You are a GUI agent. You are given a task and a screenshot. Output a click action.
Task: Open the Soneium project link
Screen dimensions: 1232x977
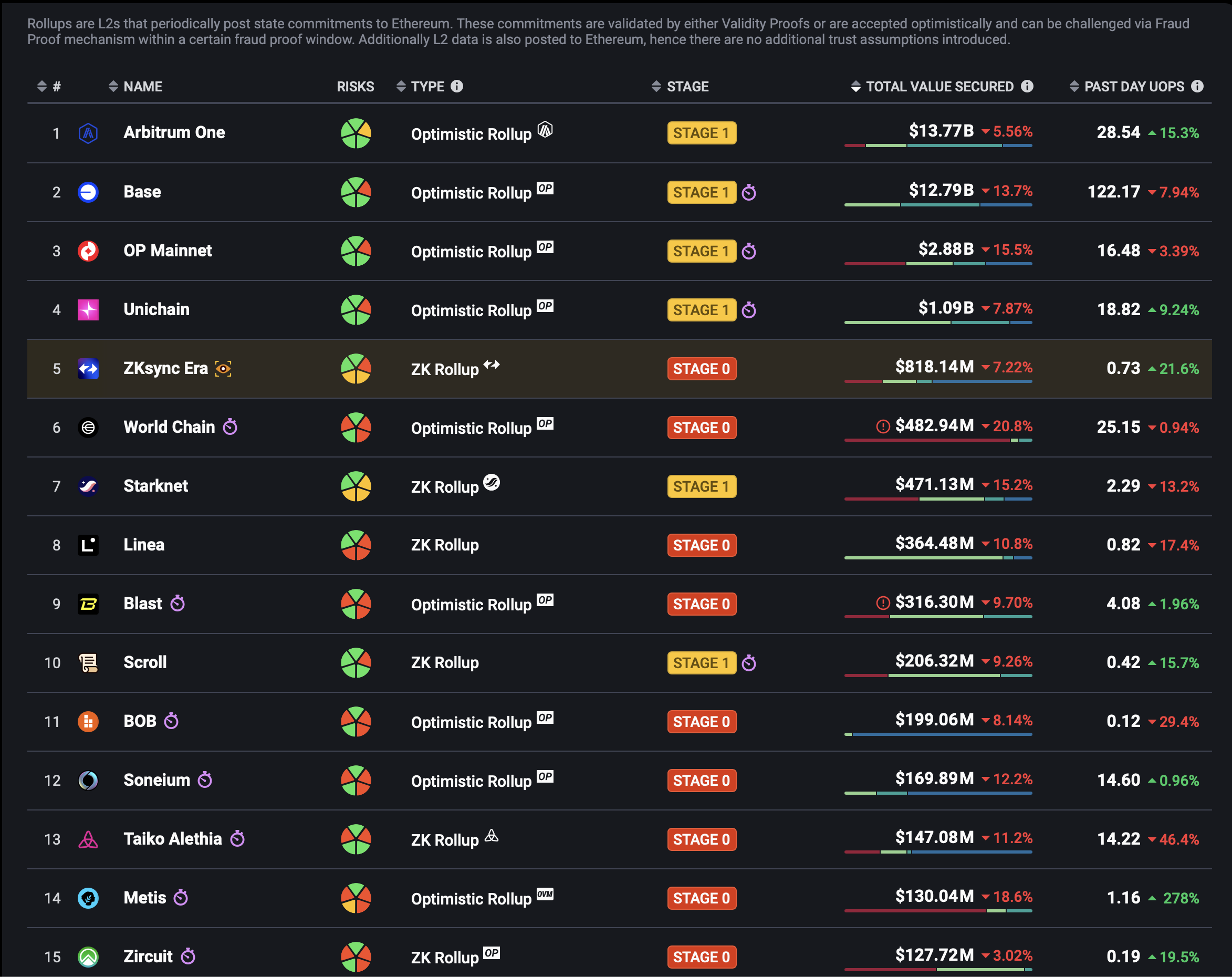point(156,781)
